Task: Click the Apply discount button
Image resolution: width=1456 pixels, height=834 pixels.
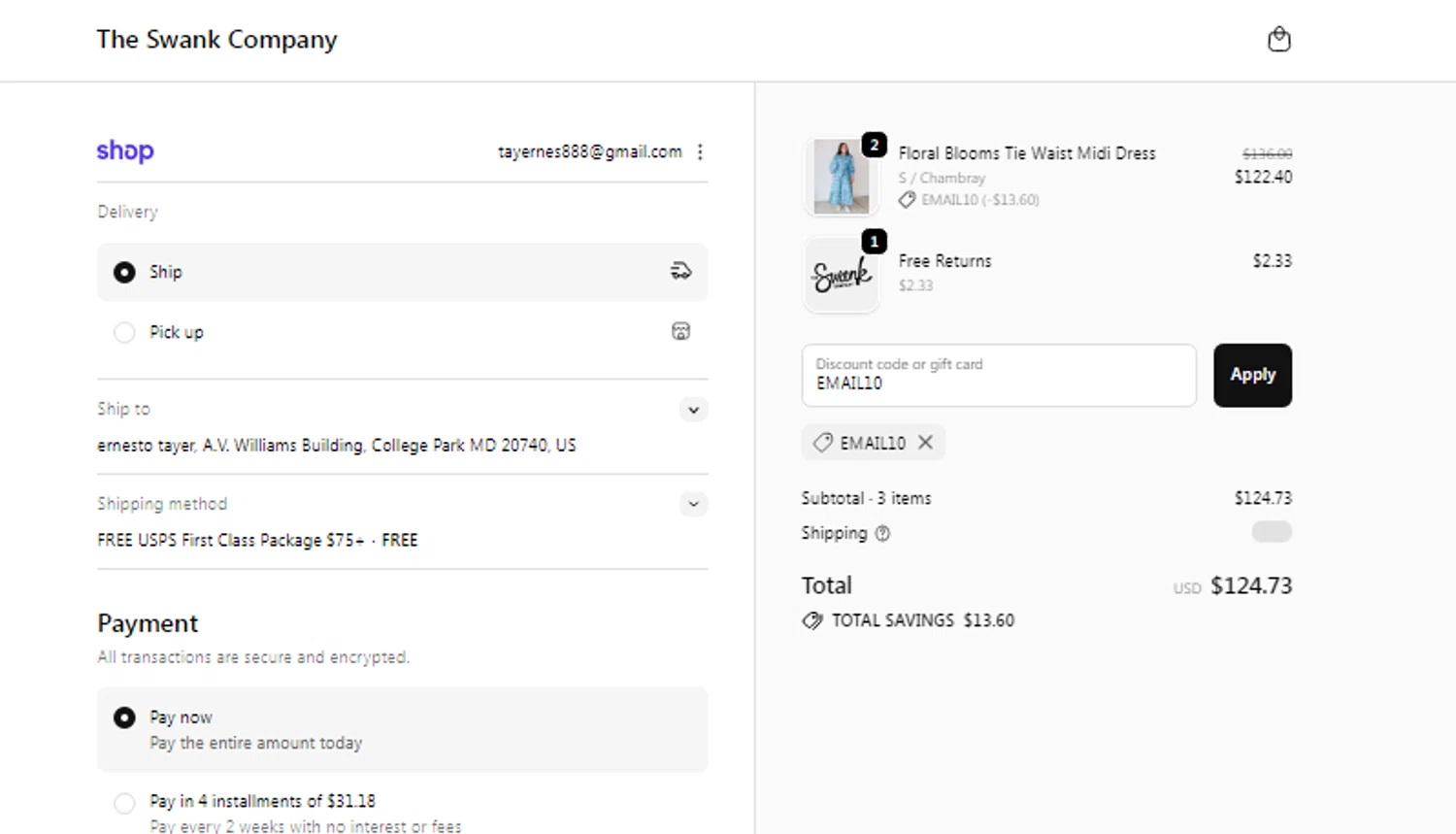Action: click(x=1252, y=375)
